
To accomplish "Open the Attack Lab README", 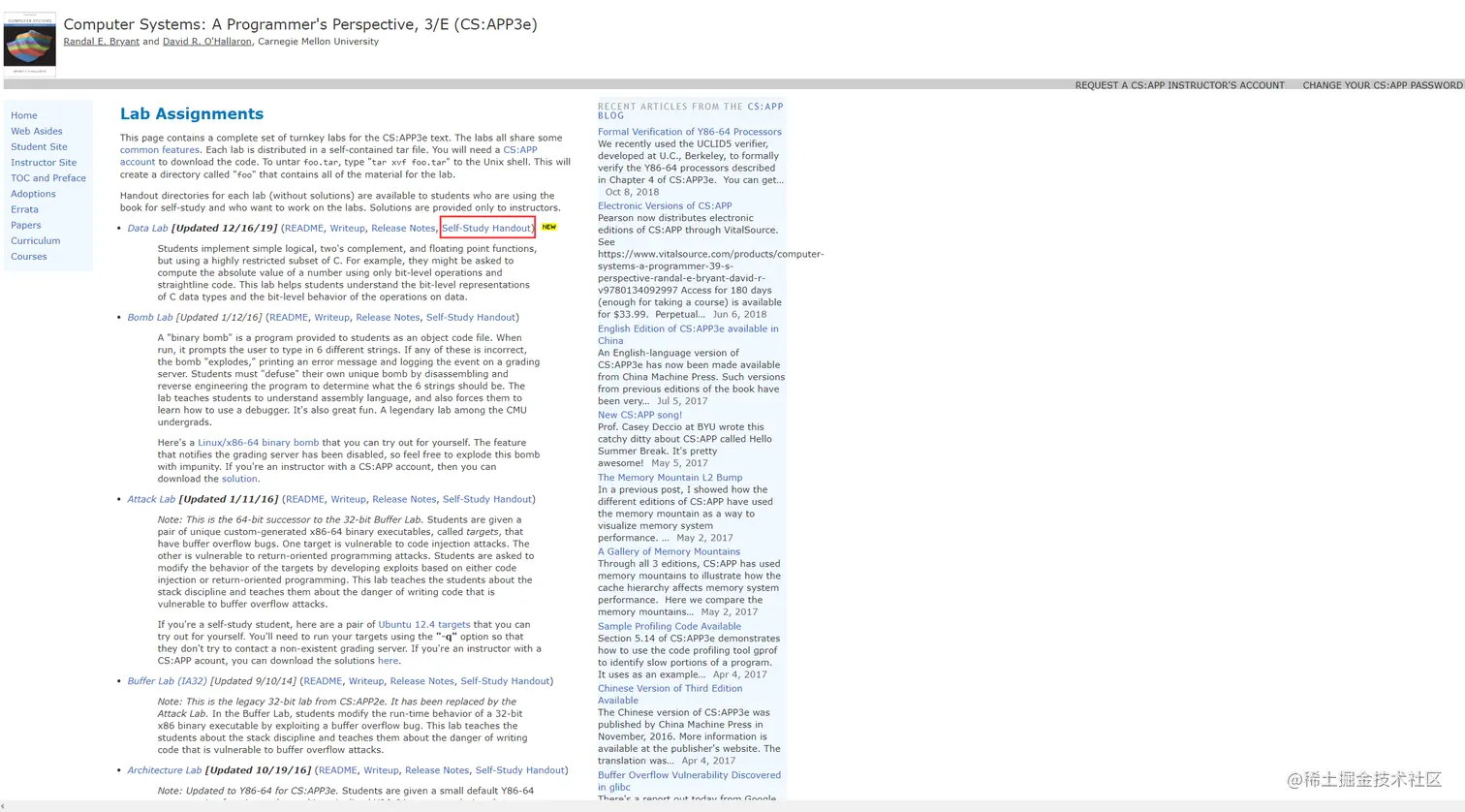I will pos(305,499).
